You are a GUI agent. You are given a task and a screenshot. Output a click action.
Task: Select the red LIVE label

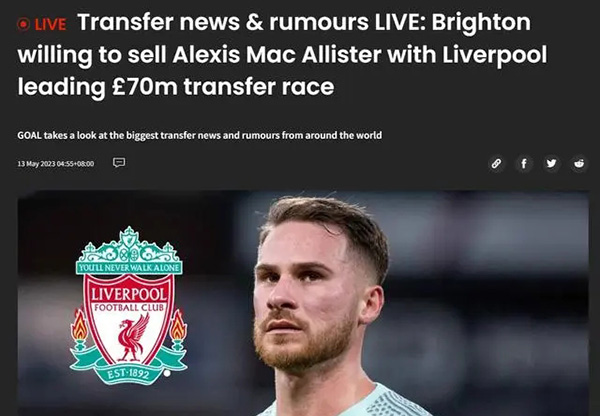coord(51,24)
